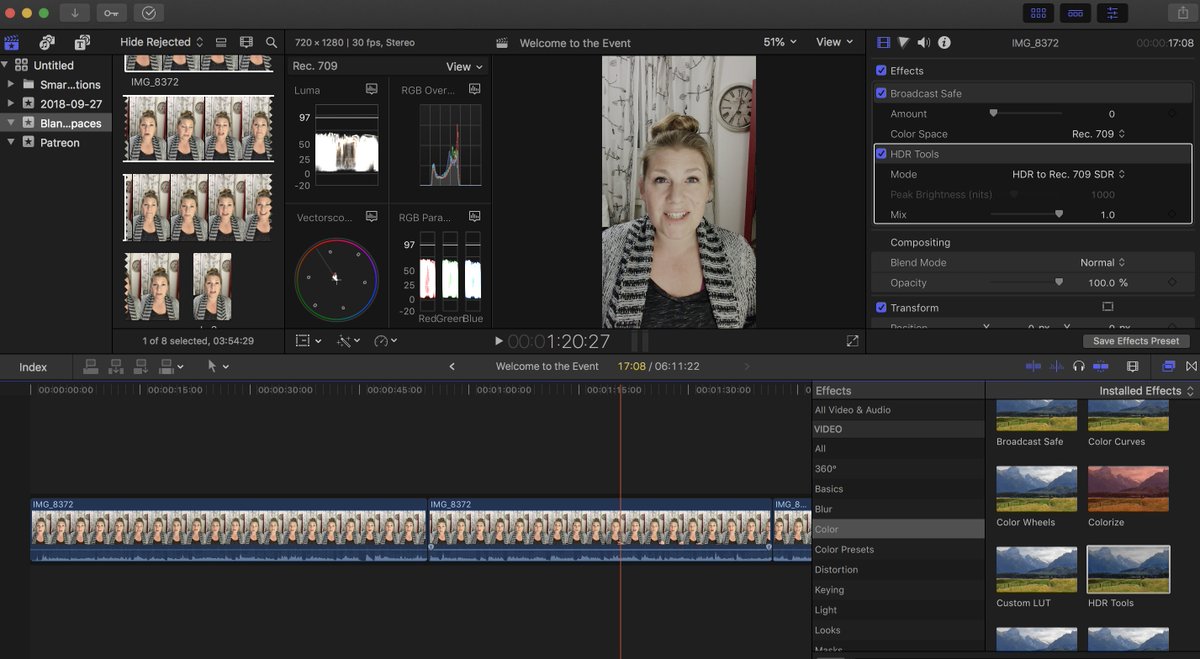This screenshot has width=1200, height=659.
Task: Open the Hide Rejected filter dropdown
Action: 162,42
